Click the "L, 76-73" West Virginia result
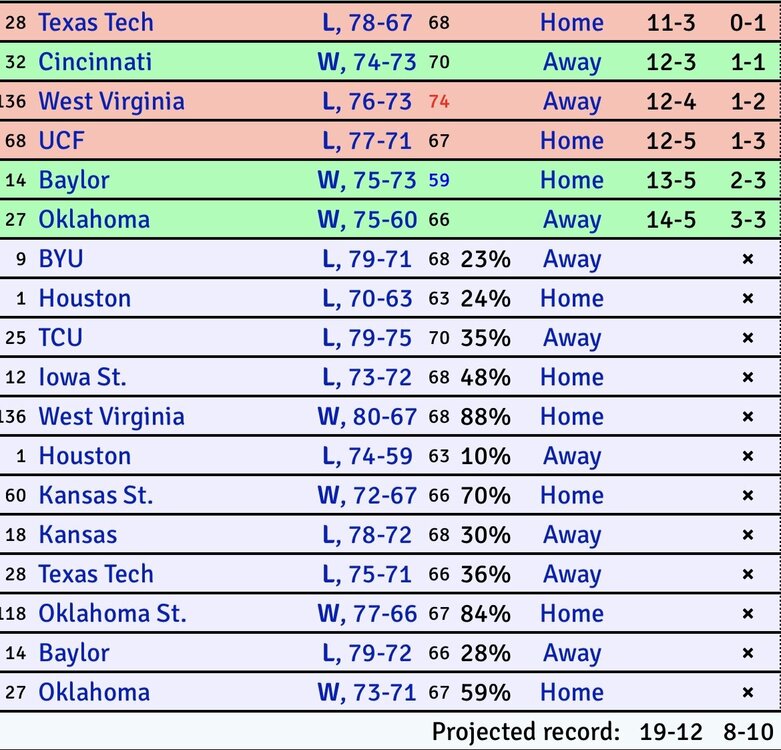The image size is (781, 750). (x=366, y=102)
